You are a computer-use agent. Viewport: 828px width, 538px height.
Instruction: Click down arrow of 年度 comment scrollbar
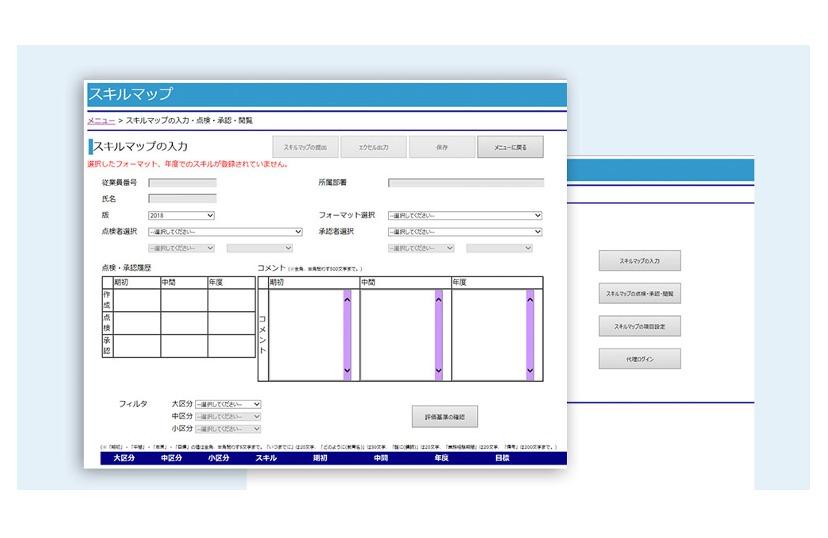pyautogui.click(x=530, y=372)
